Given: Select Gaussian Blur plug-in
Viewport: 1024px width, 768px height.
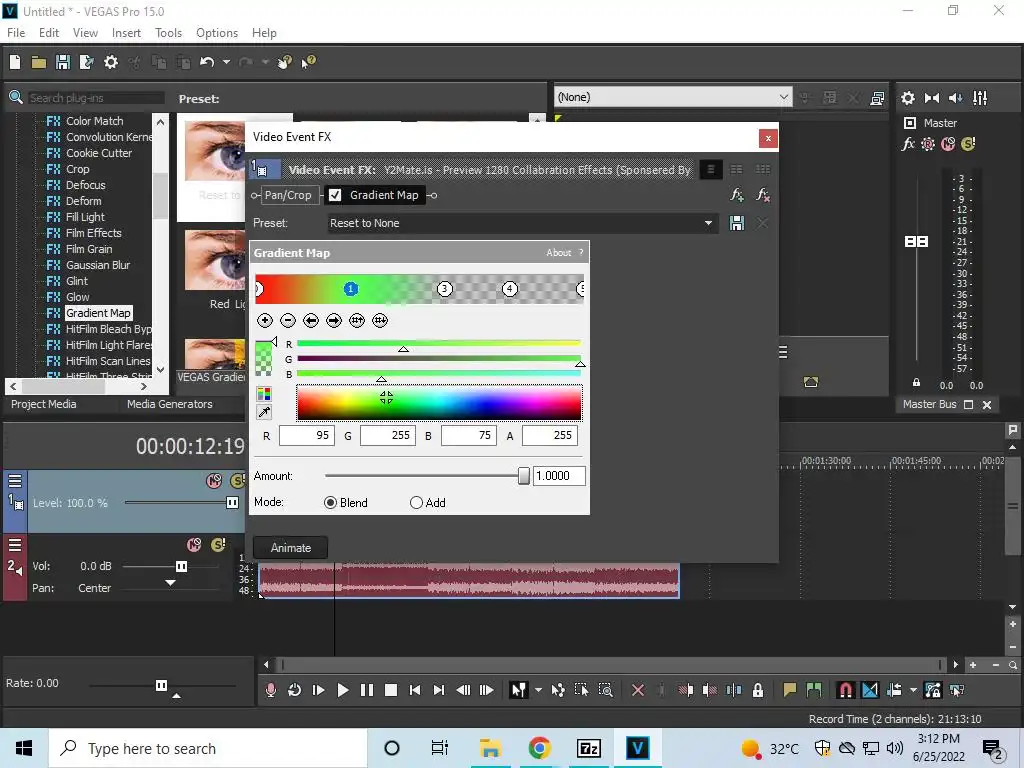Looking at the screenshot, I should click(97, 265).
